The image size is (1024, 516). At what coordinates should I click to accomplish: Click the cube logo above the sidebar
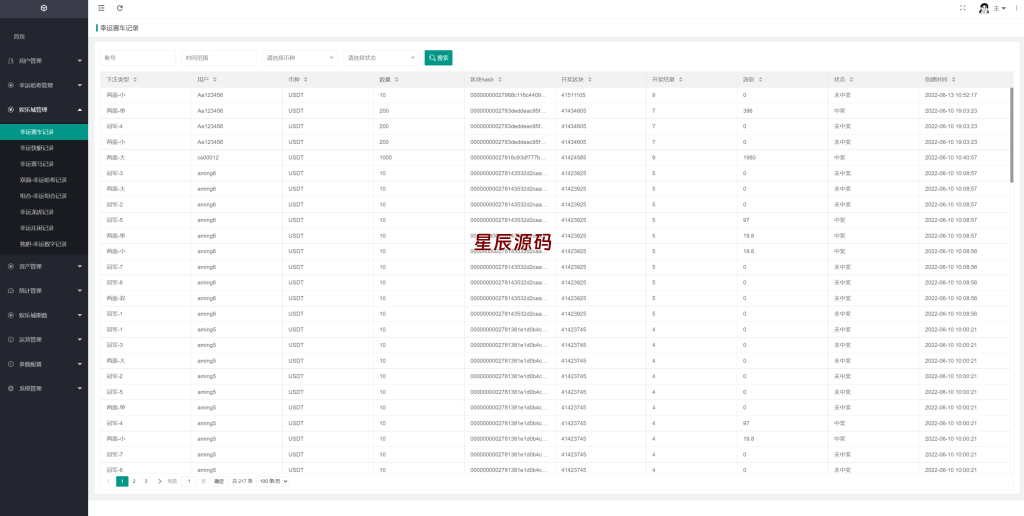[x=44, y=8]
